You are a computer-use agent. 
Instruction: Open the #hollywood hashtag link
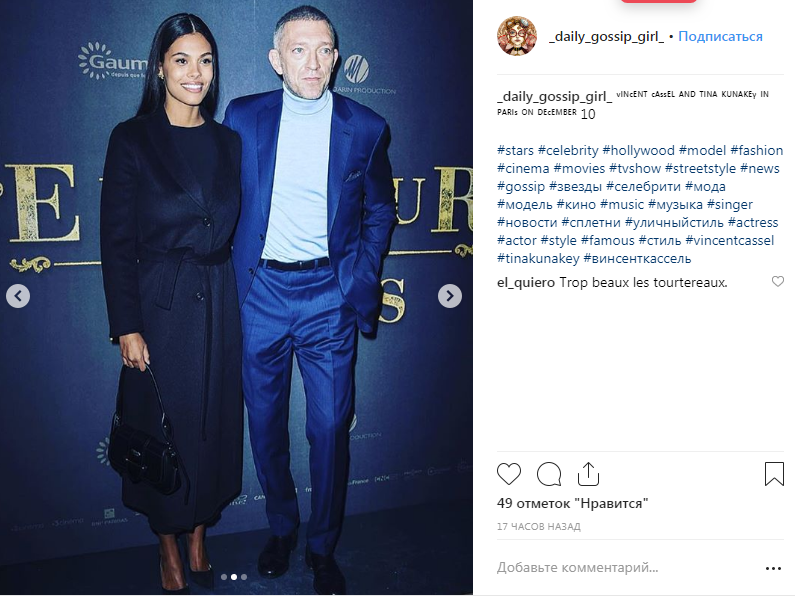point(638,151)
